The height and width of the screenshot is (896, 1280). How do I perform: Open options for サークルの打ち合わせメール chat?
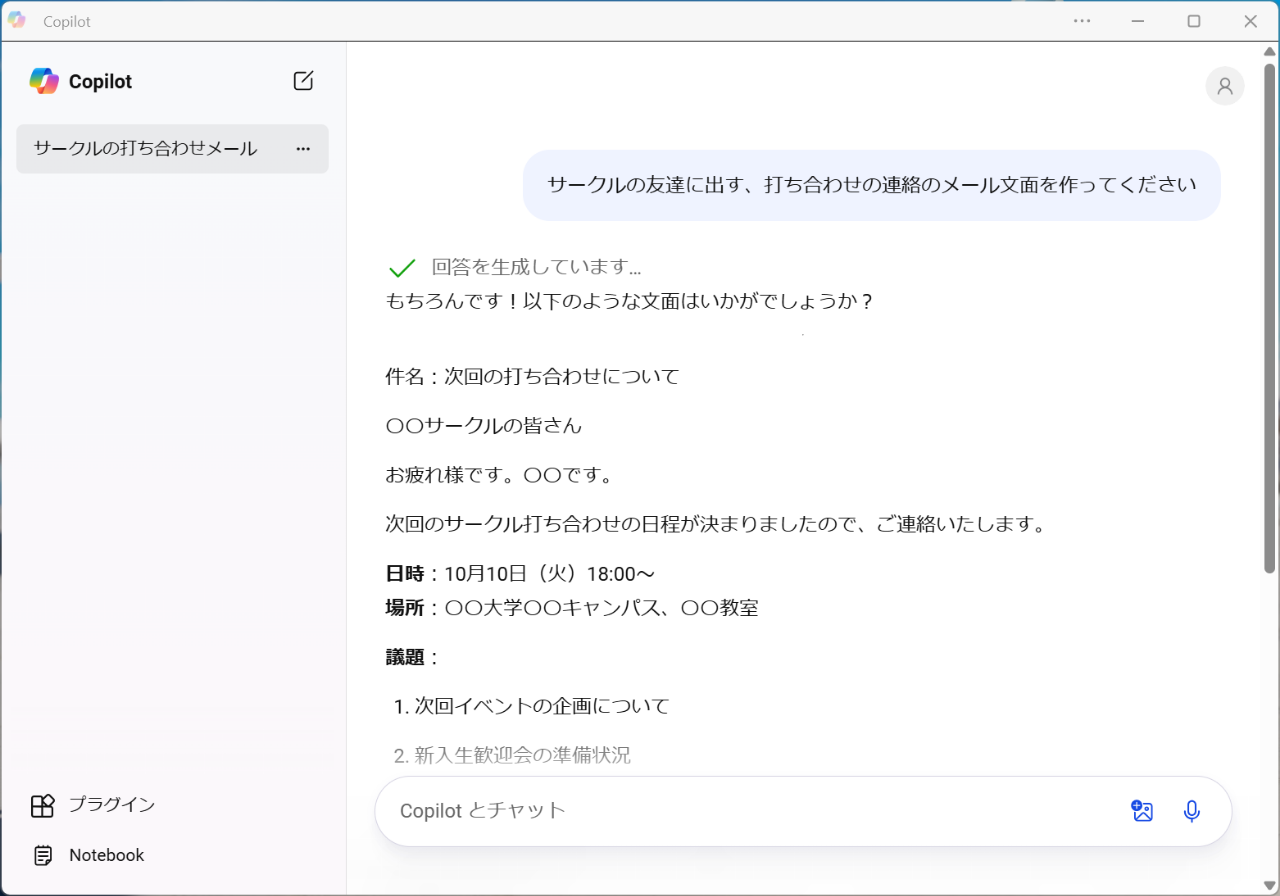[303, 149]
